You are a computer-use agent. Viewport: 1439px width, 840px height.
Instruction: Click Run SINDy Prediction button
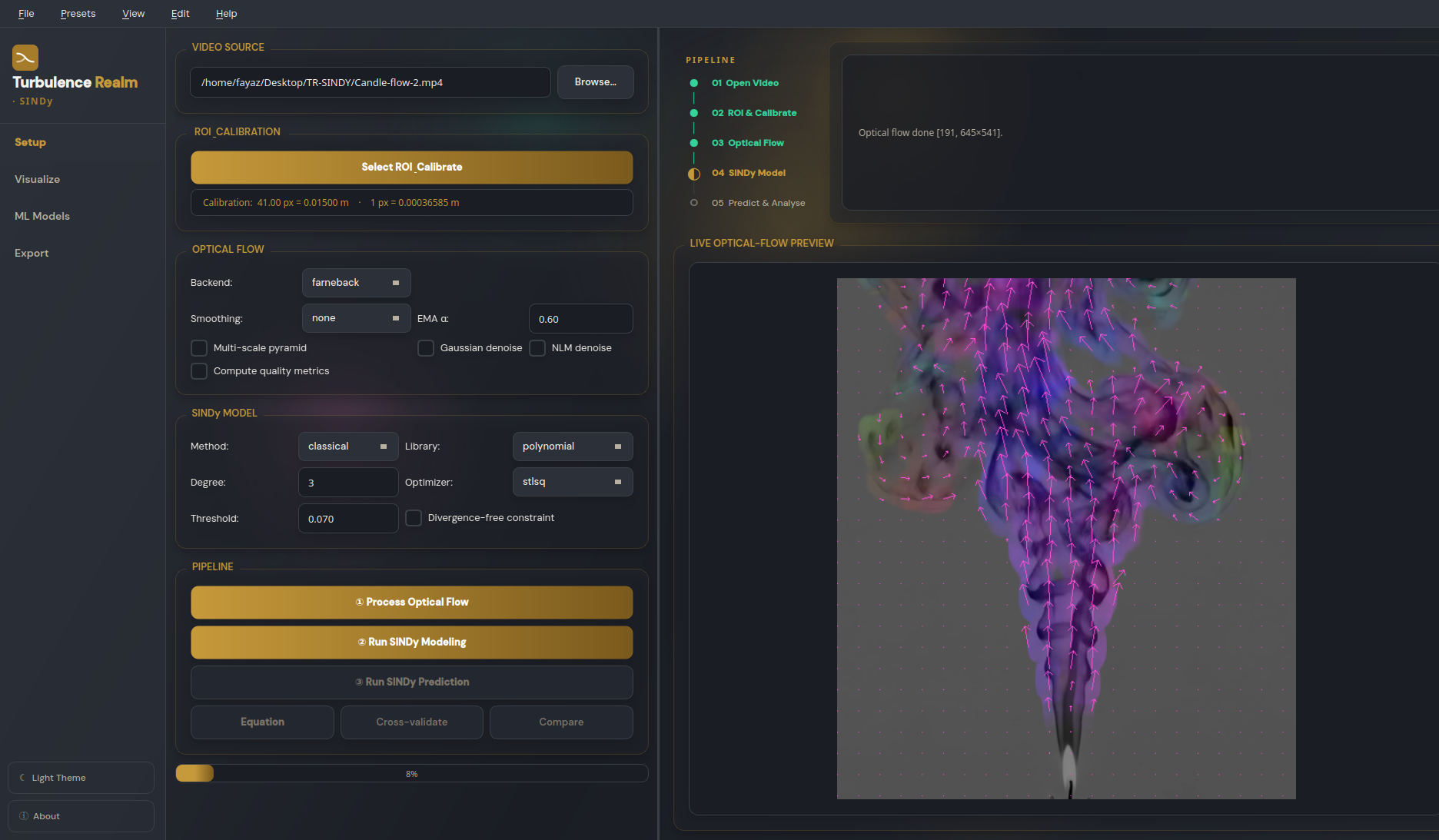click(x=412, y=682)
